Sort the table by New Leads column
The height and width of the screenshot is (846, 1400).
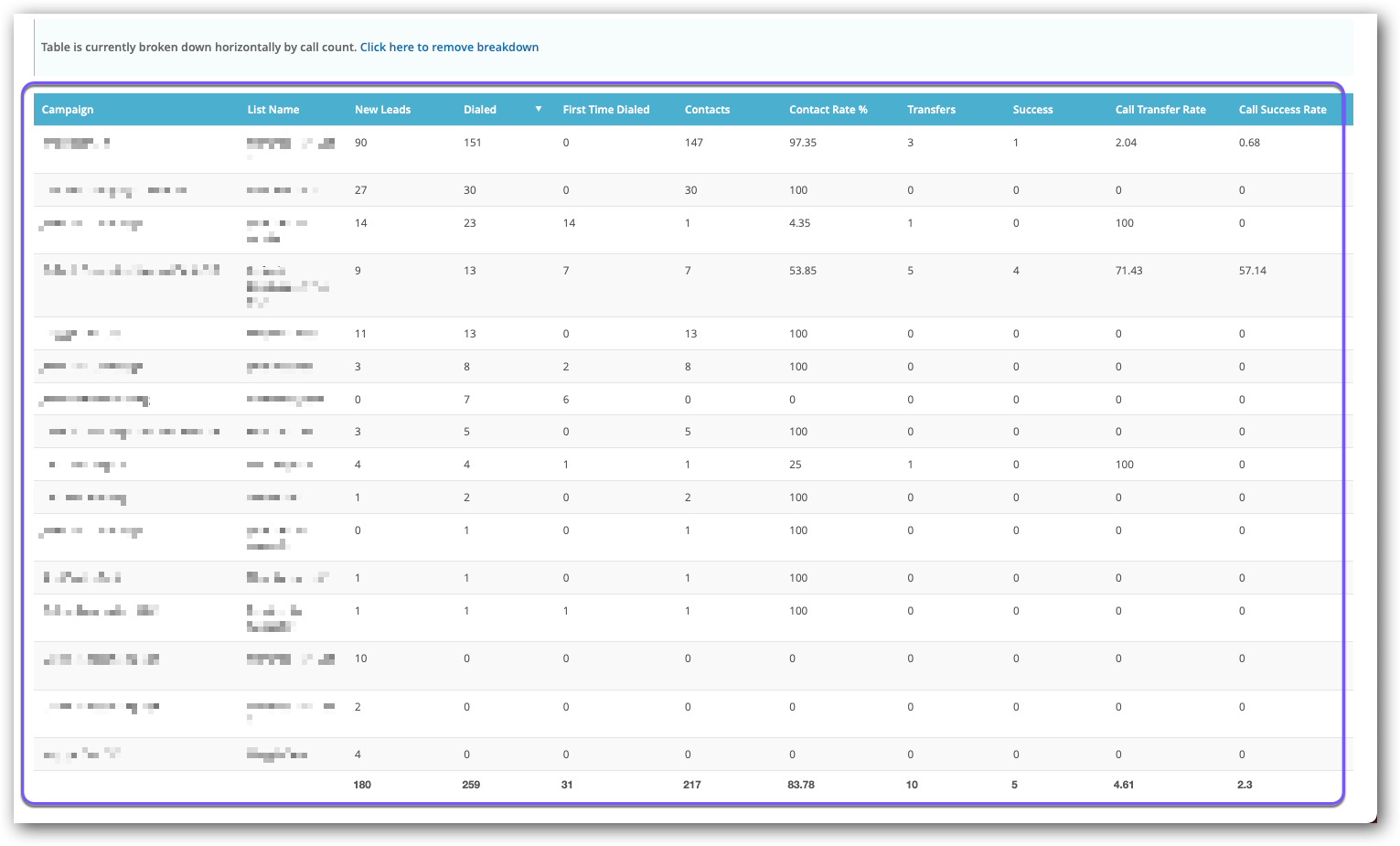tap(382, 109)
